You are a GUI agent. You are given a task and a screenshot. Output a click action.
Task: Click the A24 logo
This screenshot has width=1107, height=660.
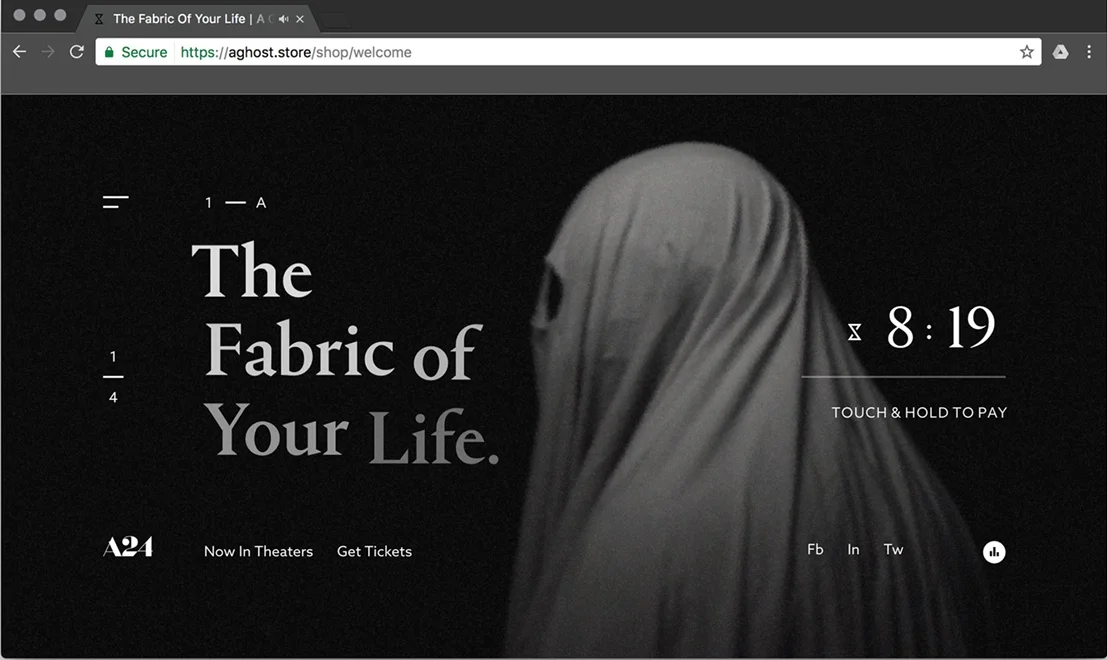pos(128,547)
